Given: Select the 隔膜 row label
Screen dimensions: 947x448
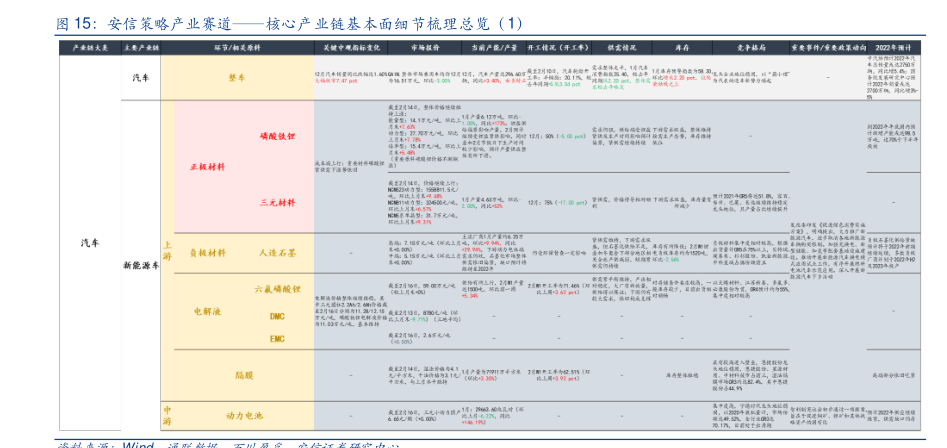Looking at the screenshot, I should (244, 375).
